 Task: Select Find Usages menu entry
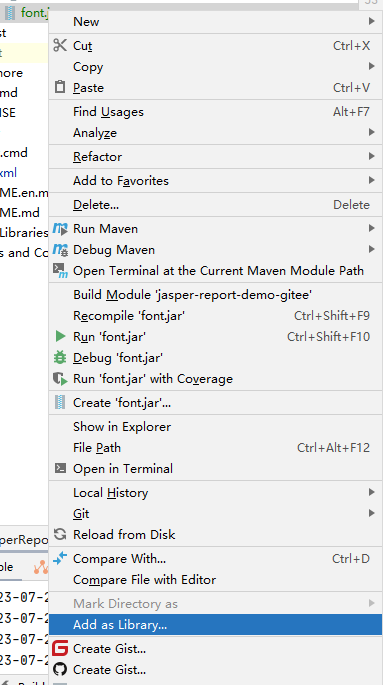click(x=215, y=112)
